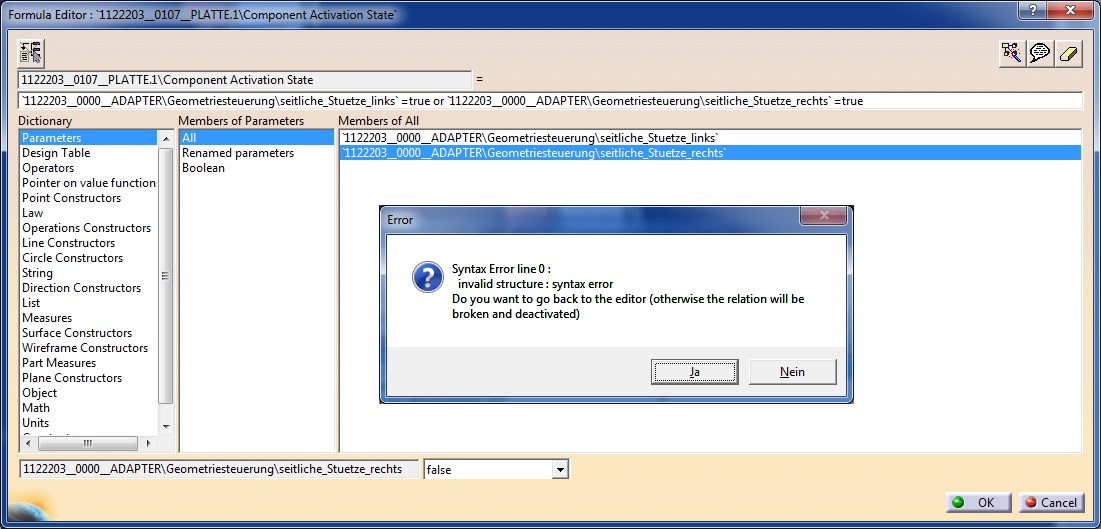Click Cancel in Formula Editor

click(x=1051, y=502)
